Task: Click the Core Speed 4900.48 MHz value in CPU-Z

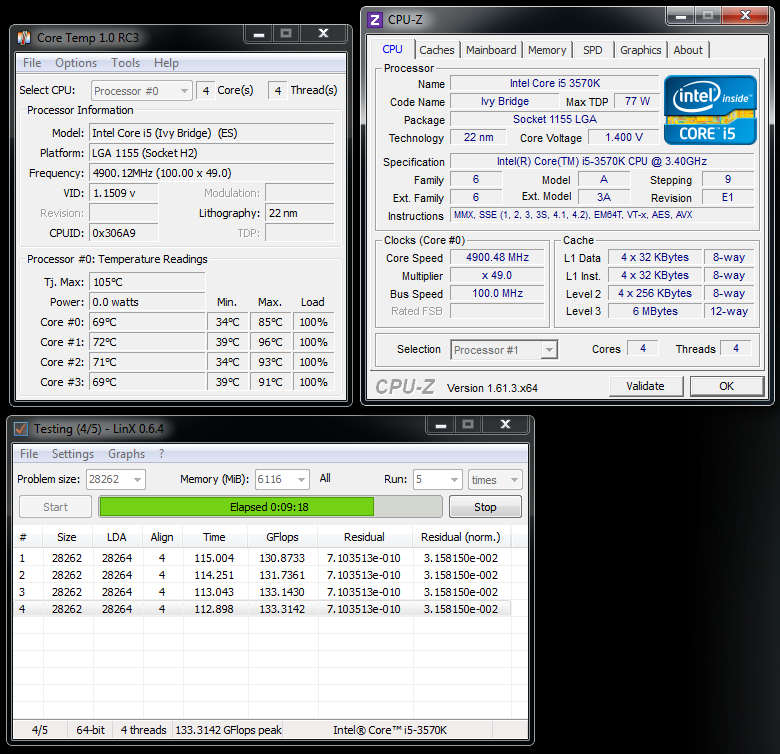Action: 497,257
